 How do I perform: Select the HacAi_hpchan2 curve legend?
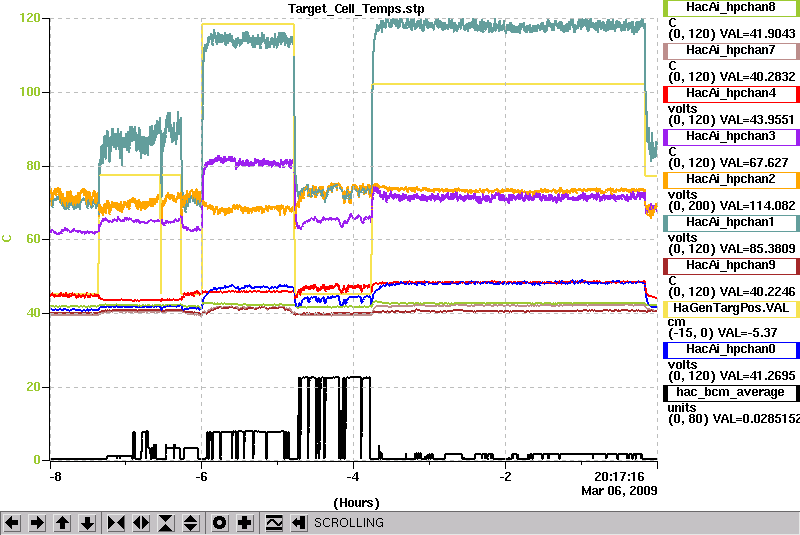(731, 180)
